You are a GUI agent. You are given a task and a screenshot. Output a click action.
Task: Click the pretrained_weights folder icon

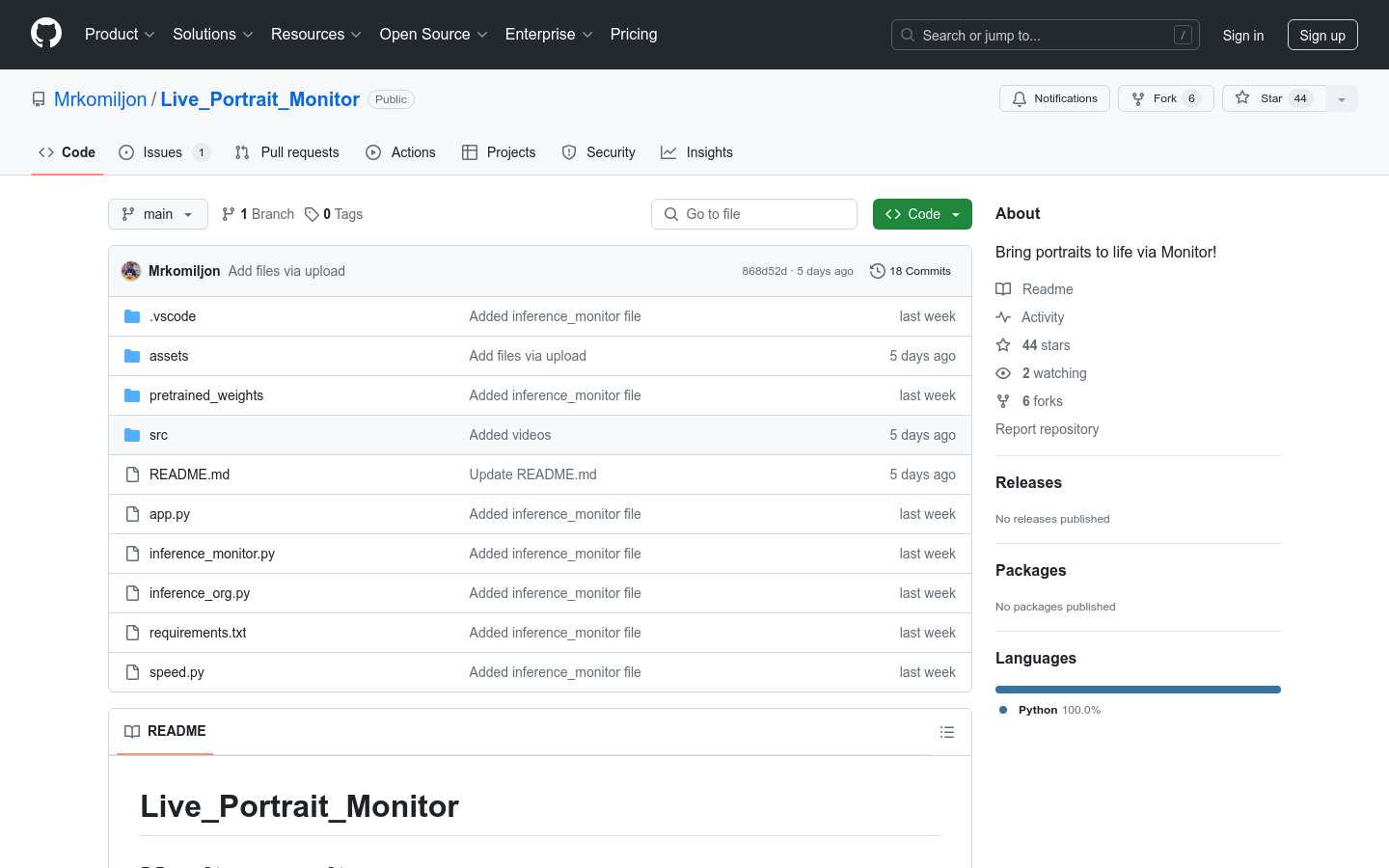click(x=132, y=395)
